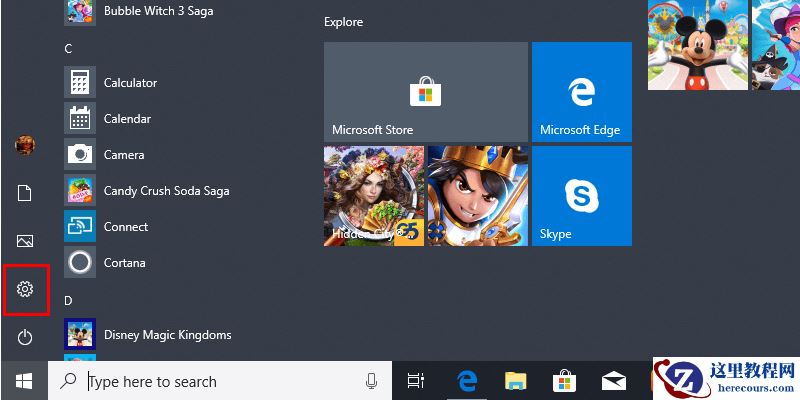Viewport: 800px width, 400px height.
Task: Click the Windows Start button
Action: pos(24,381)
